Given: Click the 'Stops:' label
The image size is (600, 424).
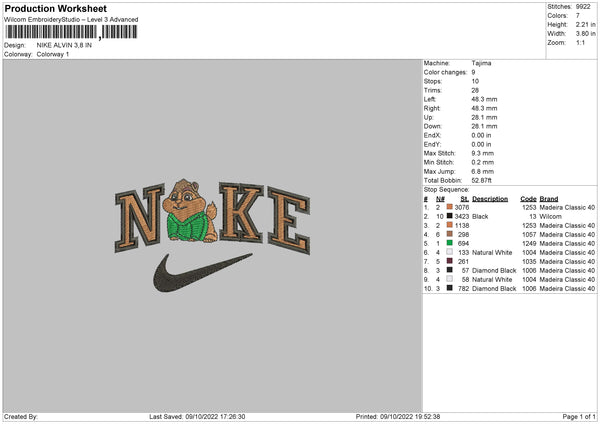Looking at the screenshot, I should [433, 81].
